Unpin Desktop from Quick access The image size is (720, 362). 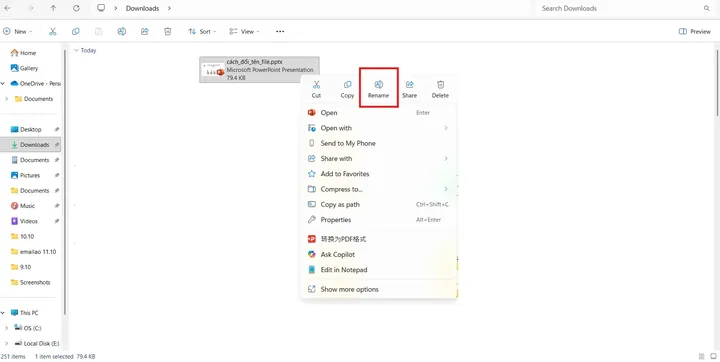pos(57,130)
